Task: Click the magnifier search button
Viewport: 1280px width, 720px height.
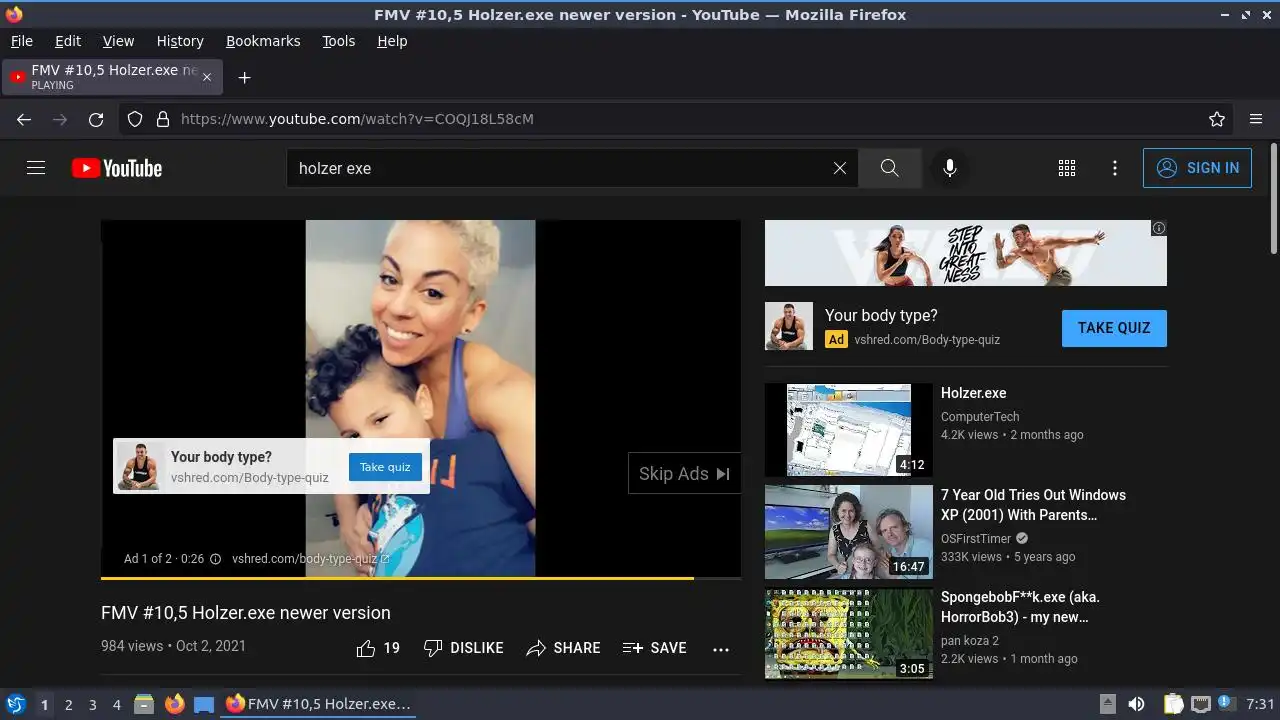Action: point(890,168)
